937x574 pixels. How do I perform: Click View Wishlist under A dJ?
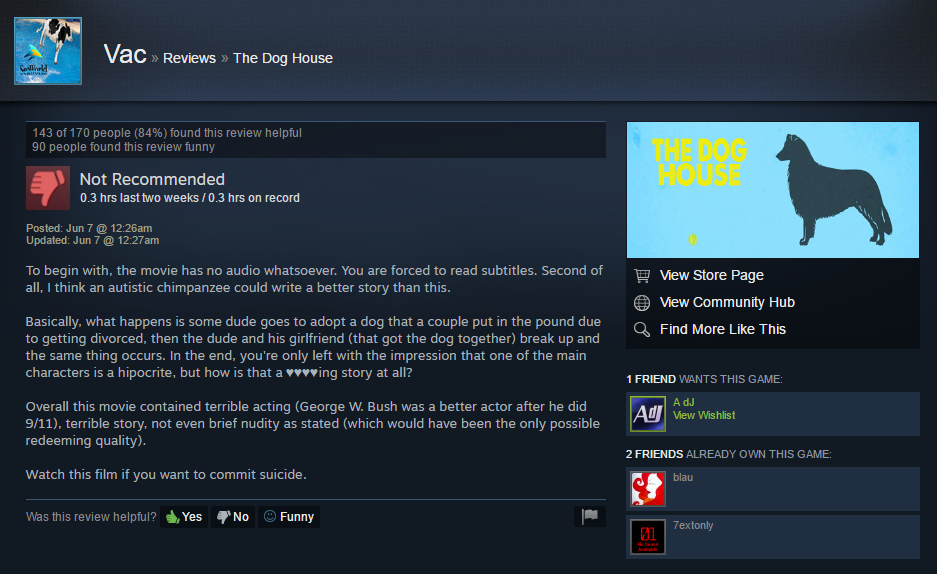coord(704,415)
